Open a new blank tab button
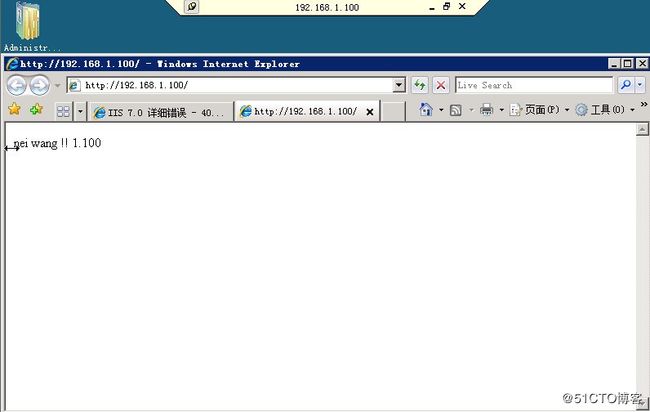 pyautogui.click(x=393, y=112)
